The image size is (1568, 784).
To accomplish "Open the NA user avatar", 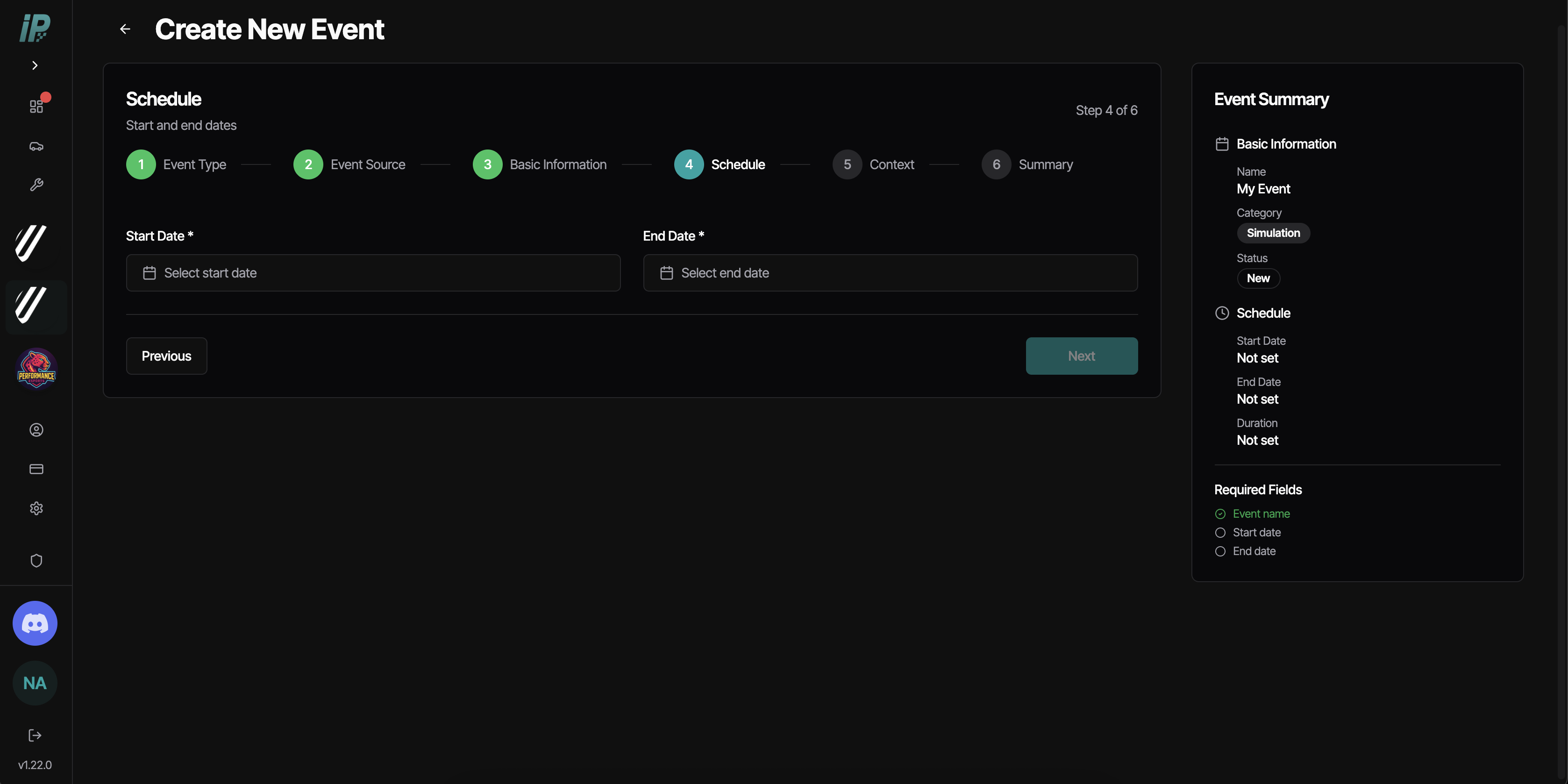I will pos(36,683).
